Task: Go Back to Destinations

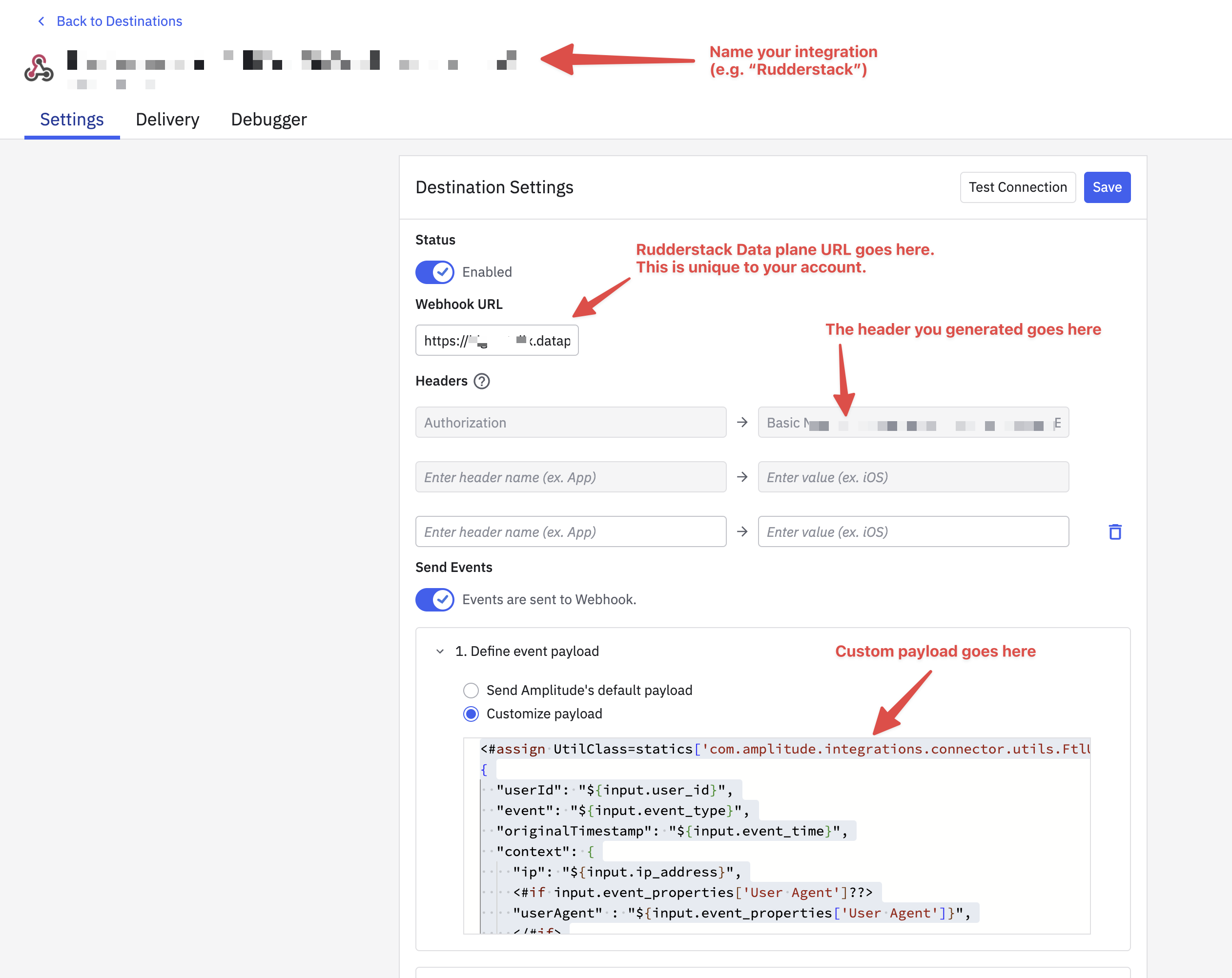Action: (x=119, y=21)
